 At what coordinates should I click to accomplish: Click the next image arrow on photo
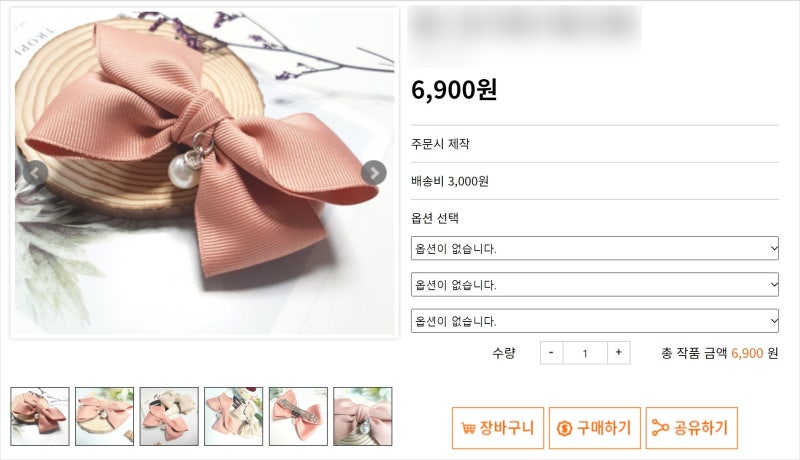(374, 173)
